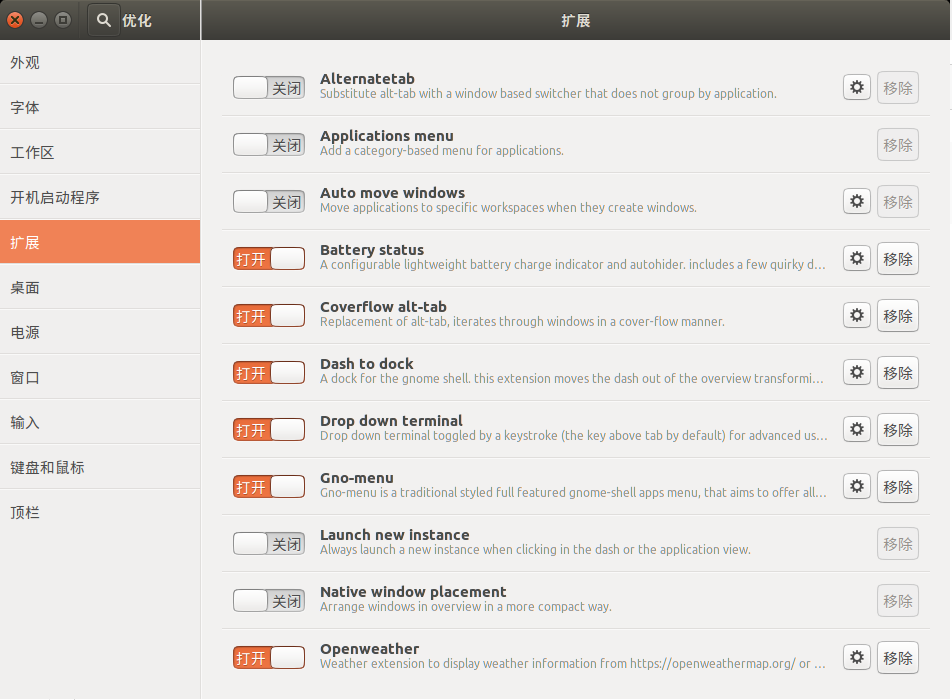
Task: Select 扩展 in the sidebar
Action: (x=100, y=242)
